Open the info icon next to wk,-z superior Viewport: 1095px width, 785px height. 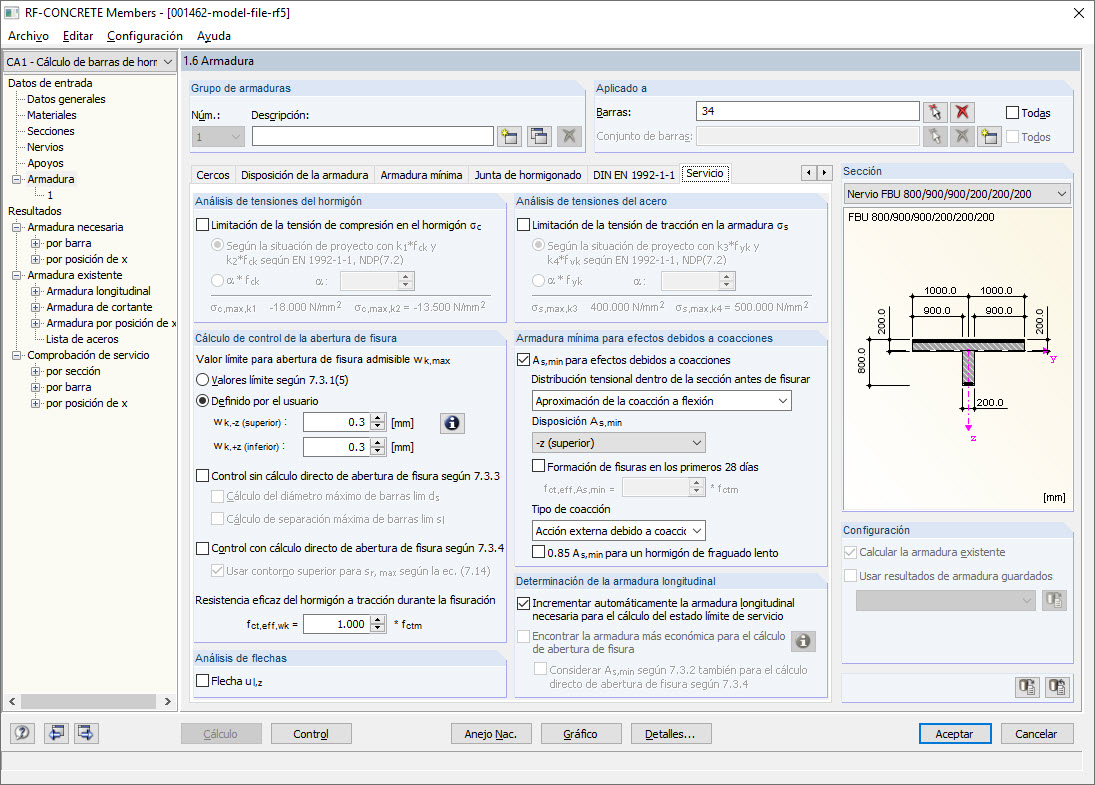click(452, 423)
